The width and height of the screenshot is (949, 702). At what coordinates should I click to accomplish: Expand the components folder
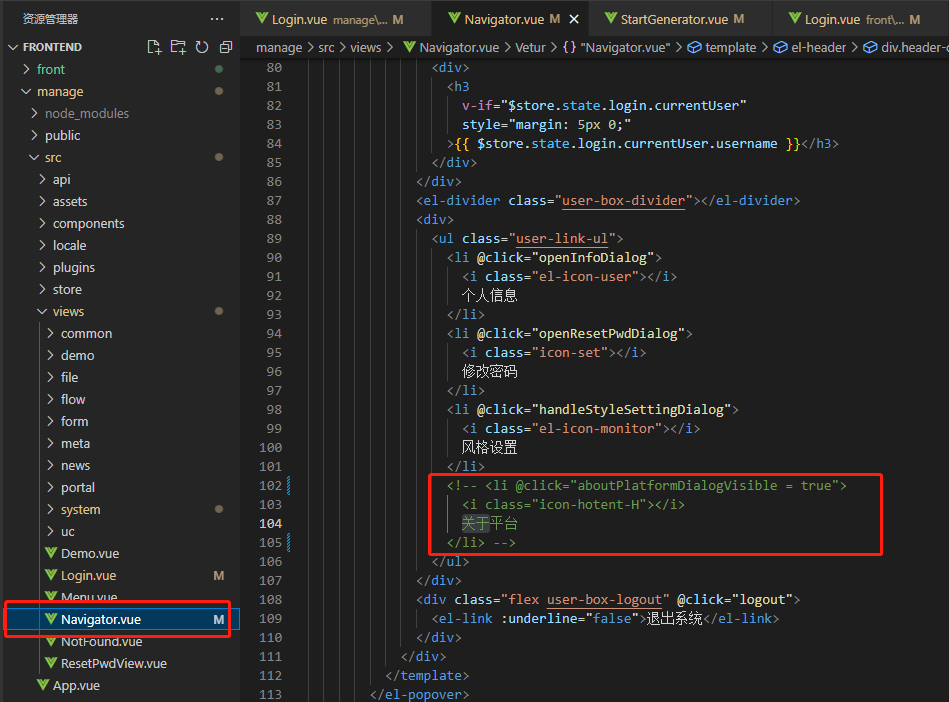point(88,223)
